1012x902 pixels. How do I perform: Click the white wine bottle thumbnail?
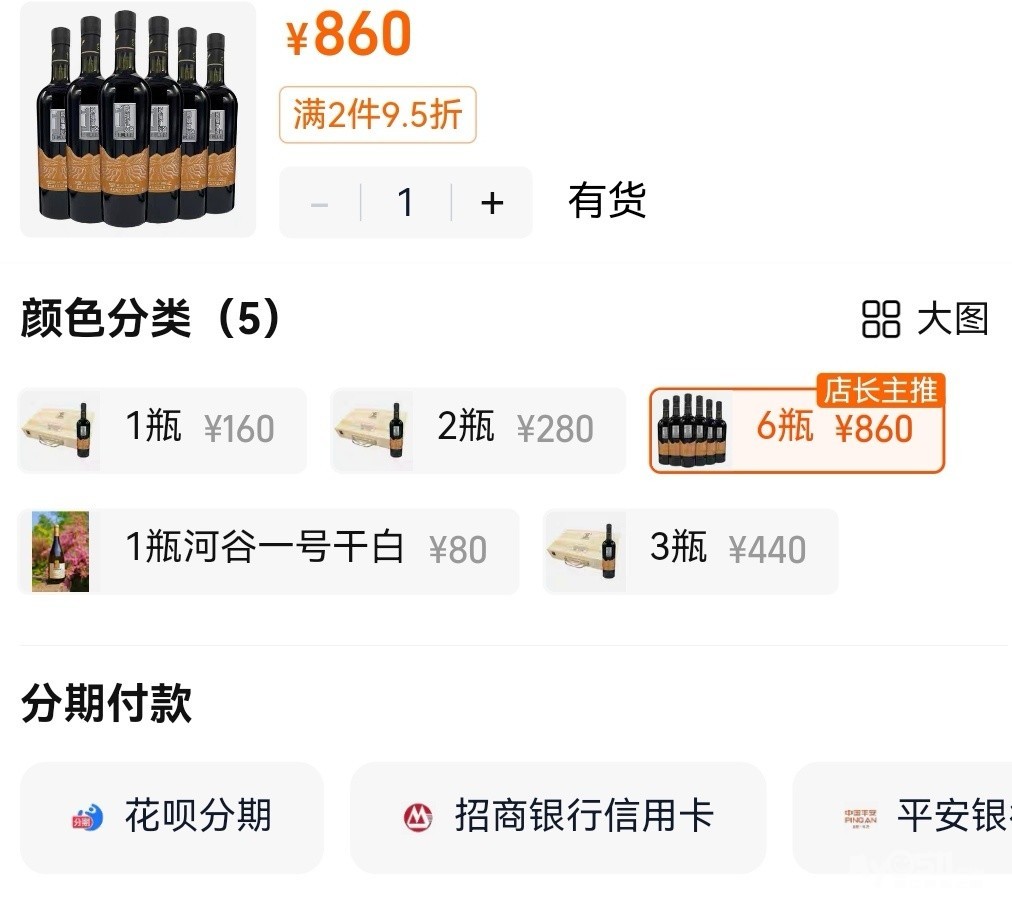pyautogui.click(x=61, y=551)
